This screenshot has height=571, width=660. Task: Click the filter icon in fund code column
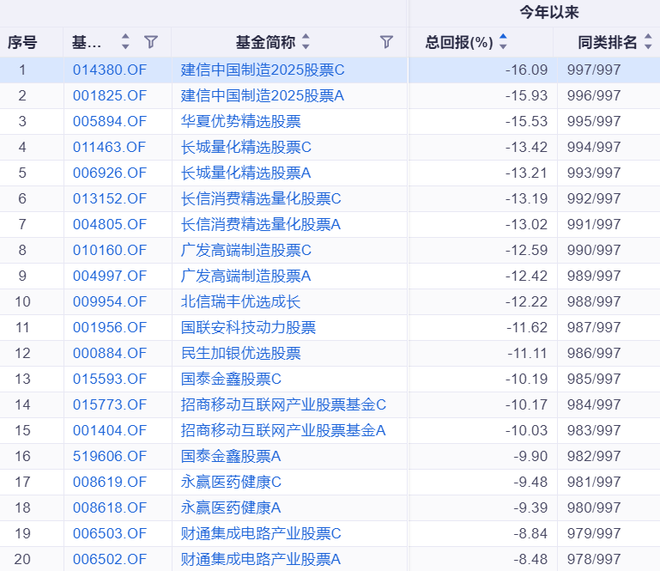coord(151,42)
